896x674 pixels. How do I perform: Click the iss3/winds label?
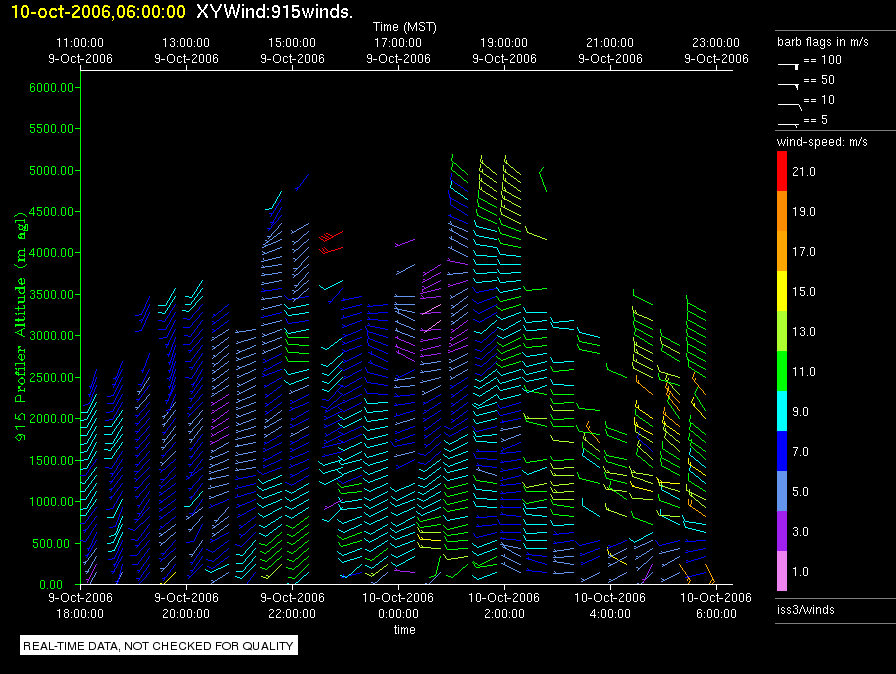point(806,610)
